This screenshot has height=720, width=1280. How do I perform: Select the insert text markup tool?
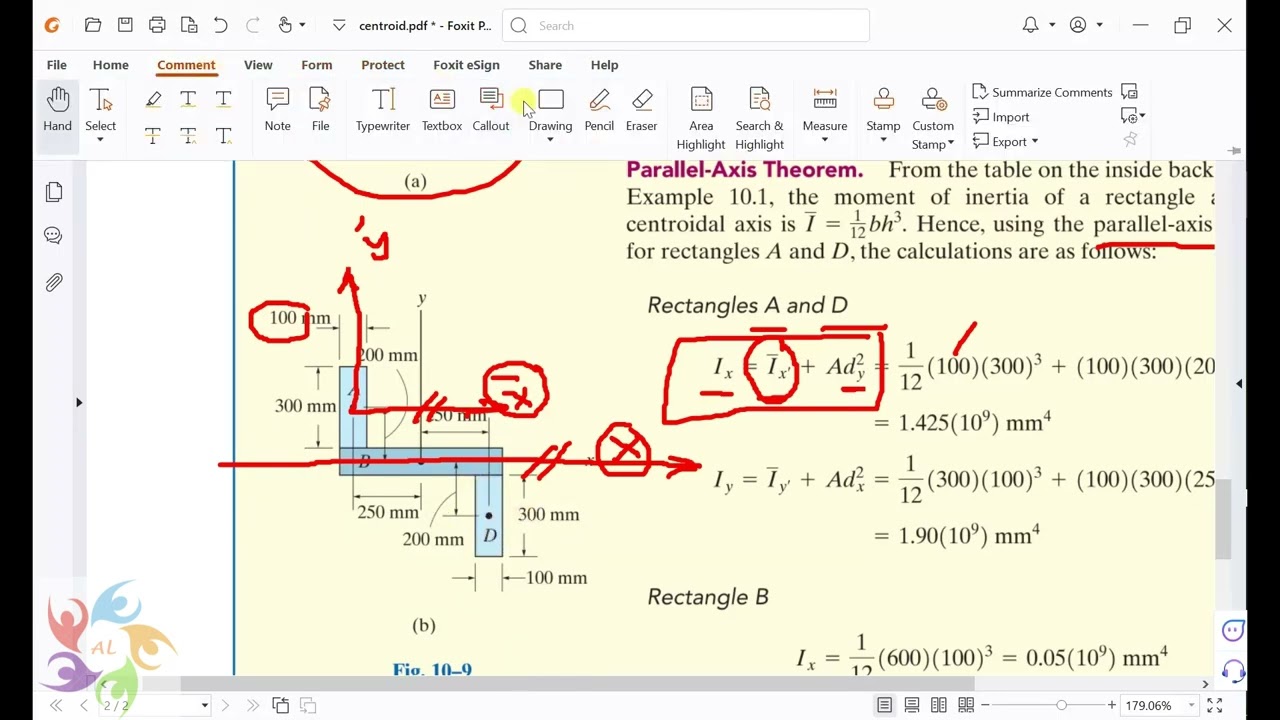point(223,135)
